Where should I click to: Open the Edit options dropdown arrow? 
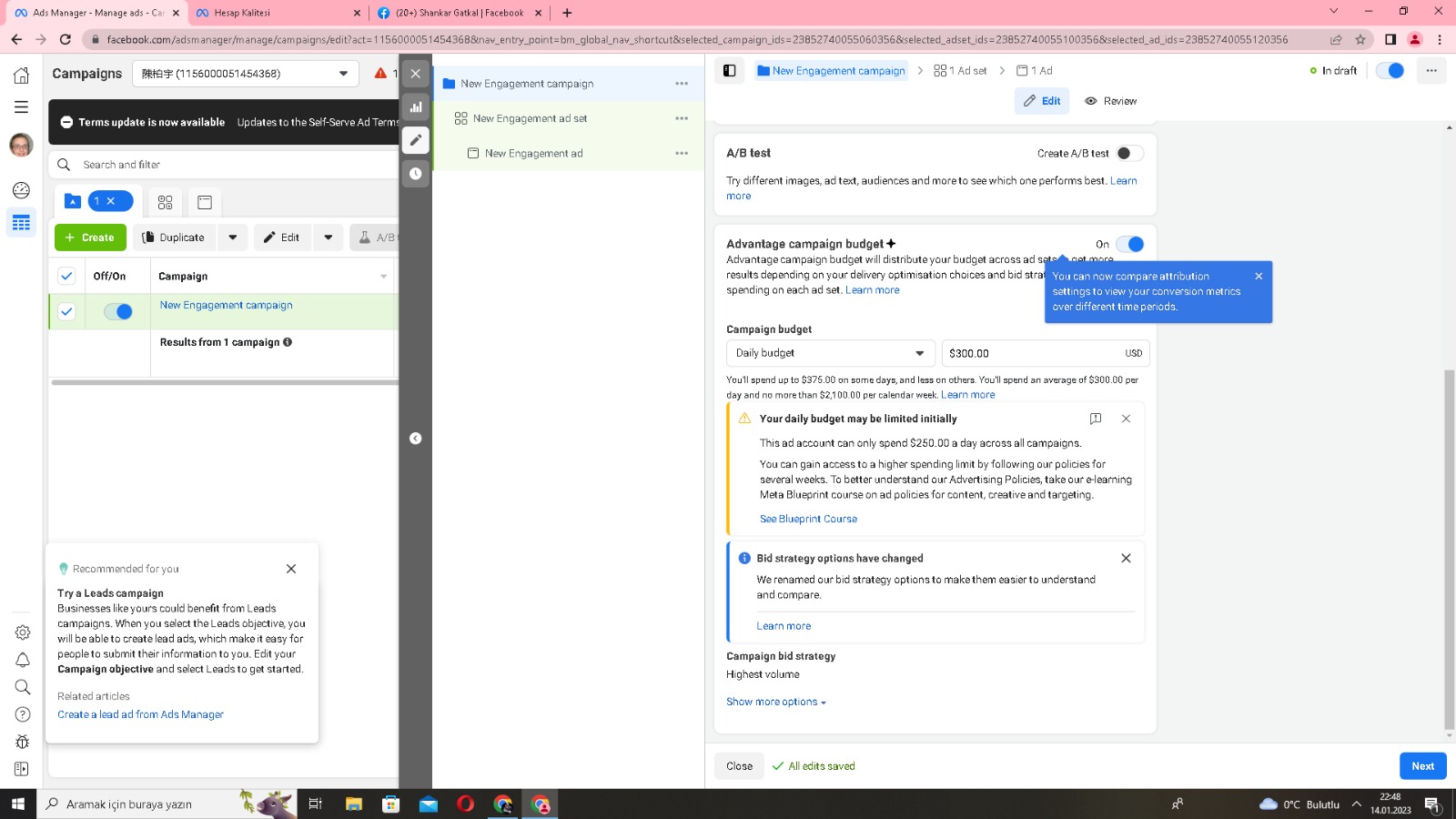click(329, 238)
